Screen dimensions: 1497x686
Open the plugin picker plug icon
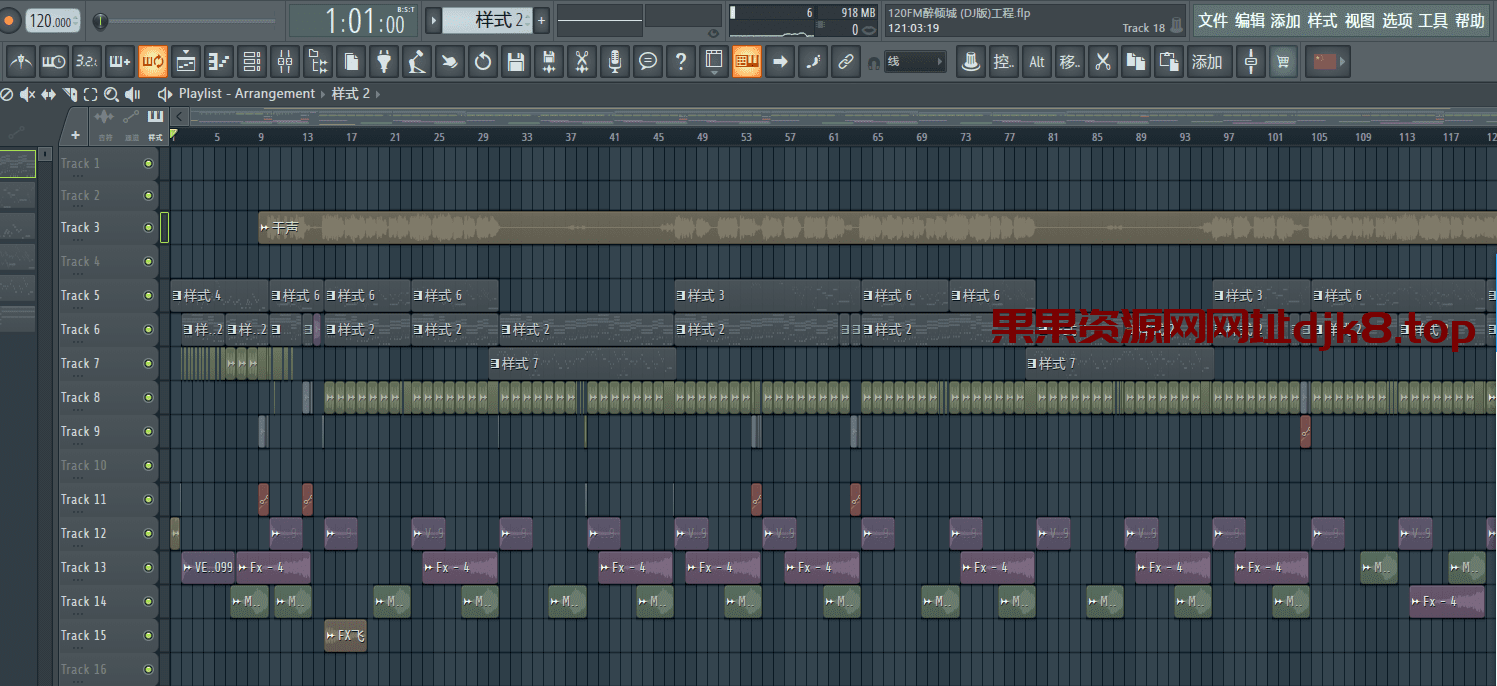(383, 62)
